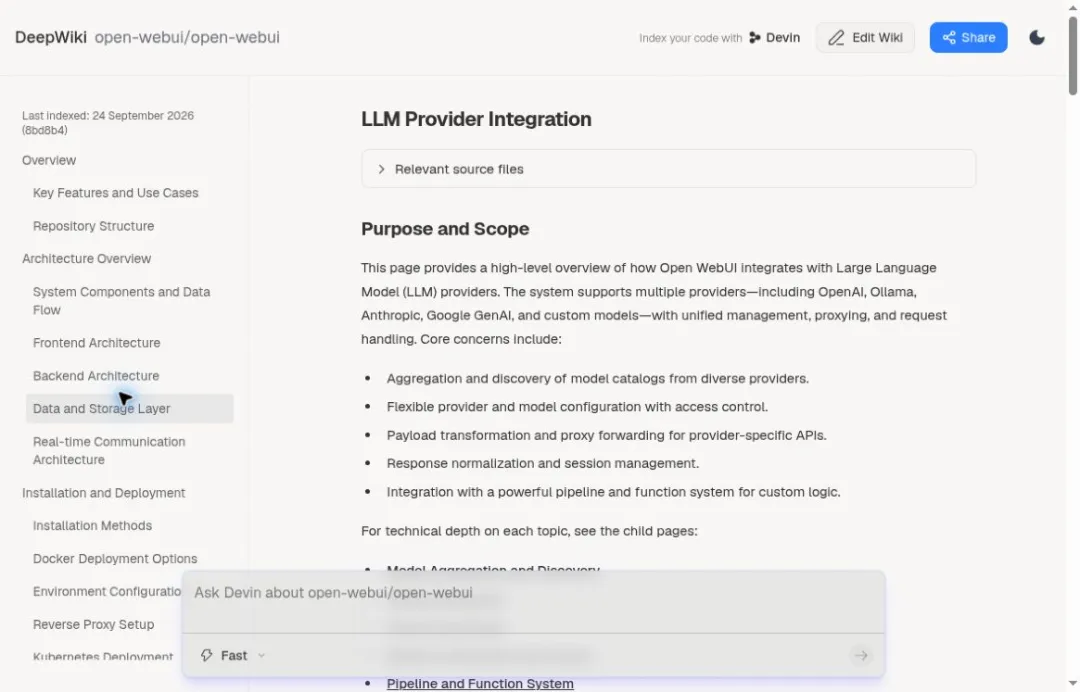Submit the question with the arrow icon

(861, 656)
